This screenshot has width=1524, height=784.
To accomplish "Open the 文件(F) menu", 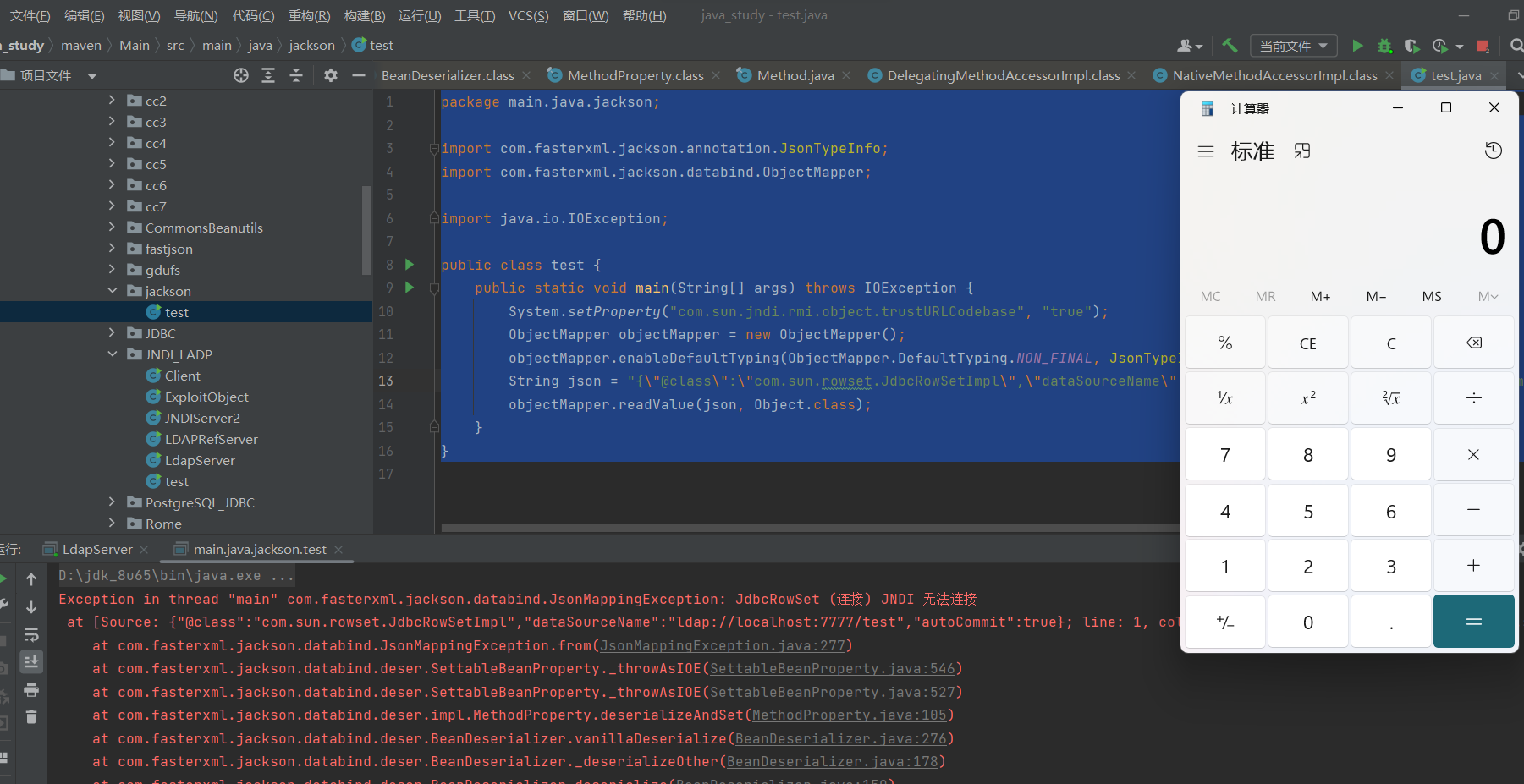I will click(30, 15).
